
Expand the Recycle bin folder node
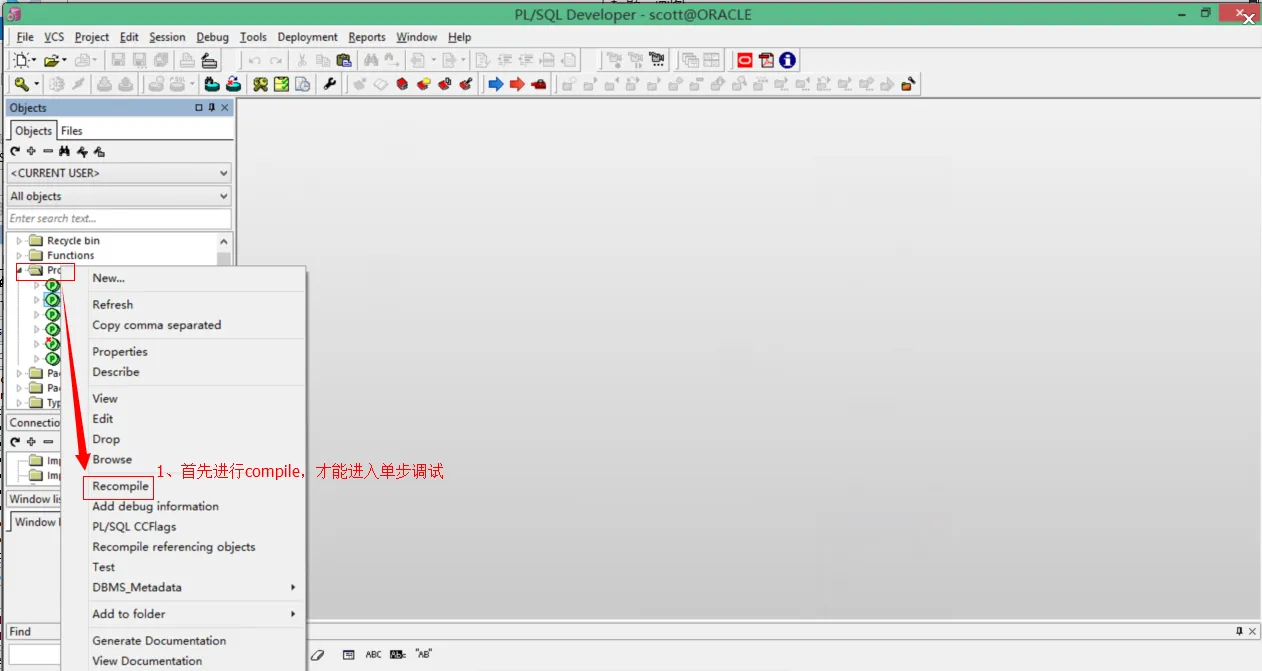(19, 241)
